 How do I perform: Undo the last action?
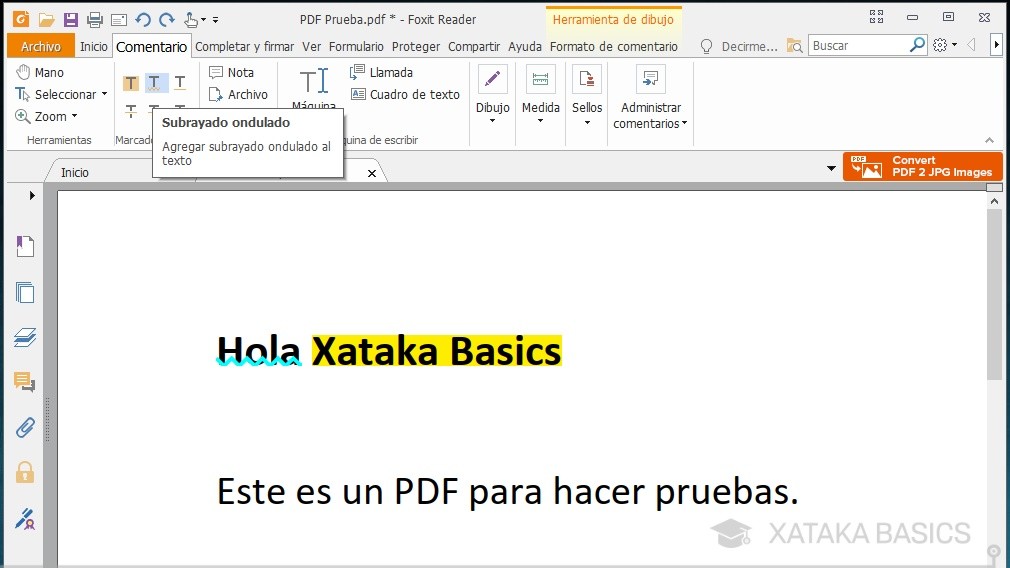(143, 20)
